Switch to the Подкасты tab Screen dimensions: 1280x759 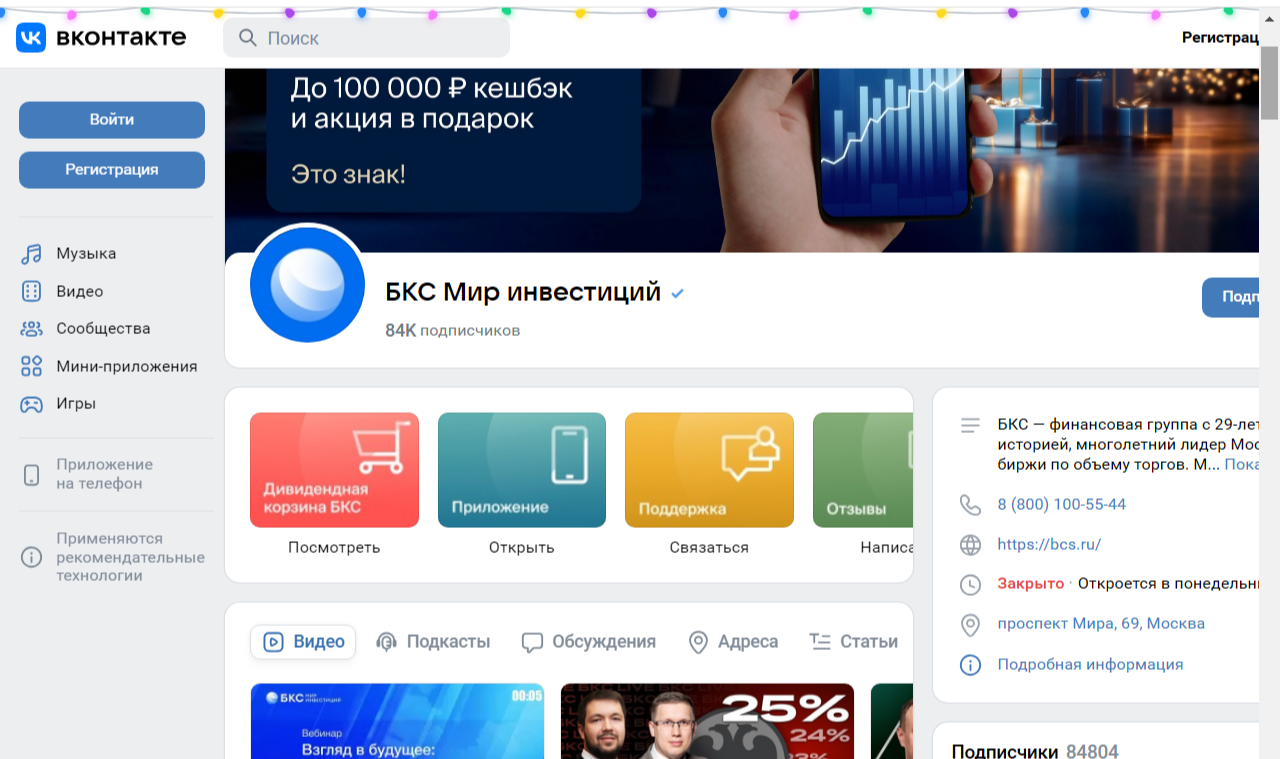pos(433,642)
